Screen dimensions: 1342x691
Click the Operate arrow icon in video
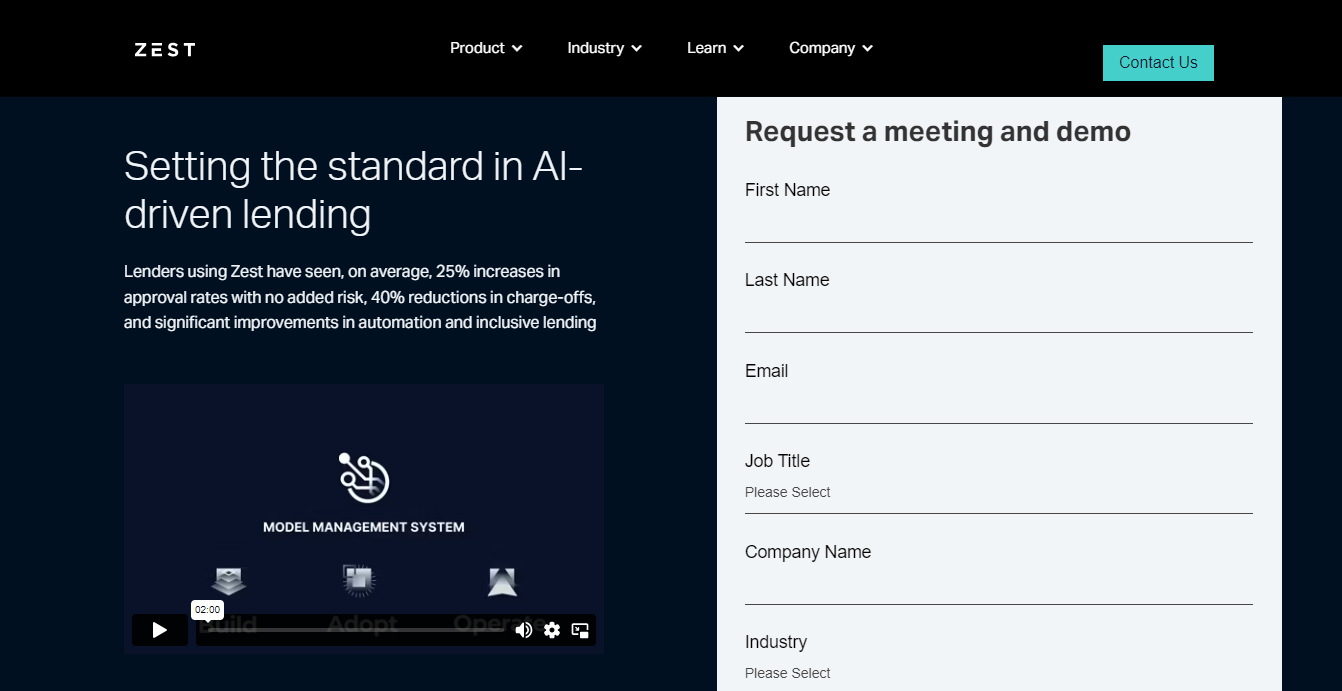(x=502, y=582)
